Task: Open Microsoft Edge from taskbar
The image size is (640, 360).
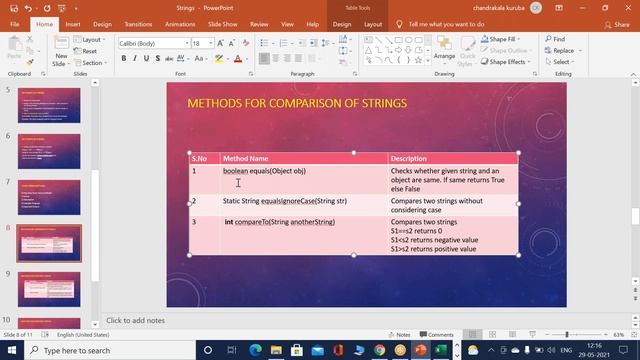Action: pyautogui.click(x=256, y=350)
